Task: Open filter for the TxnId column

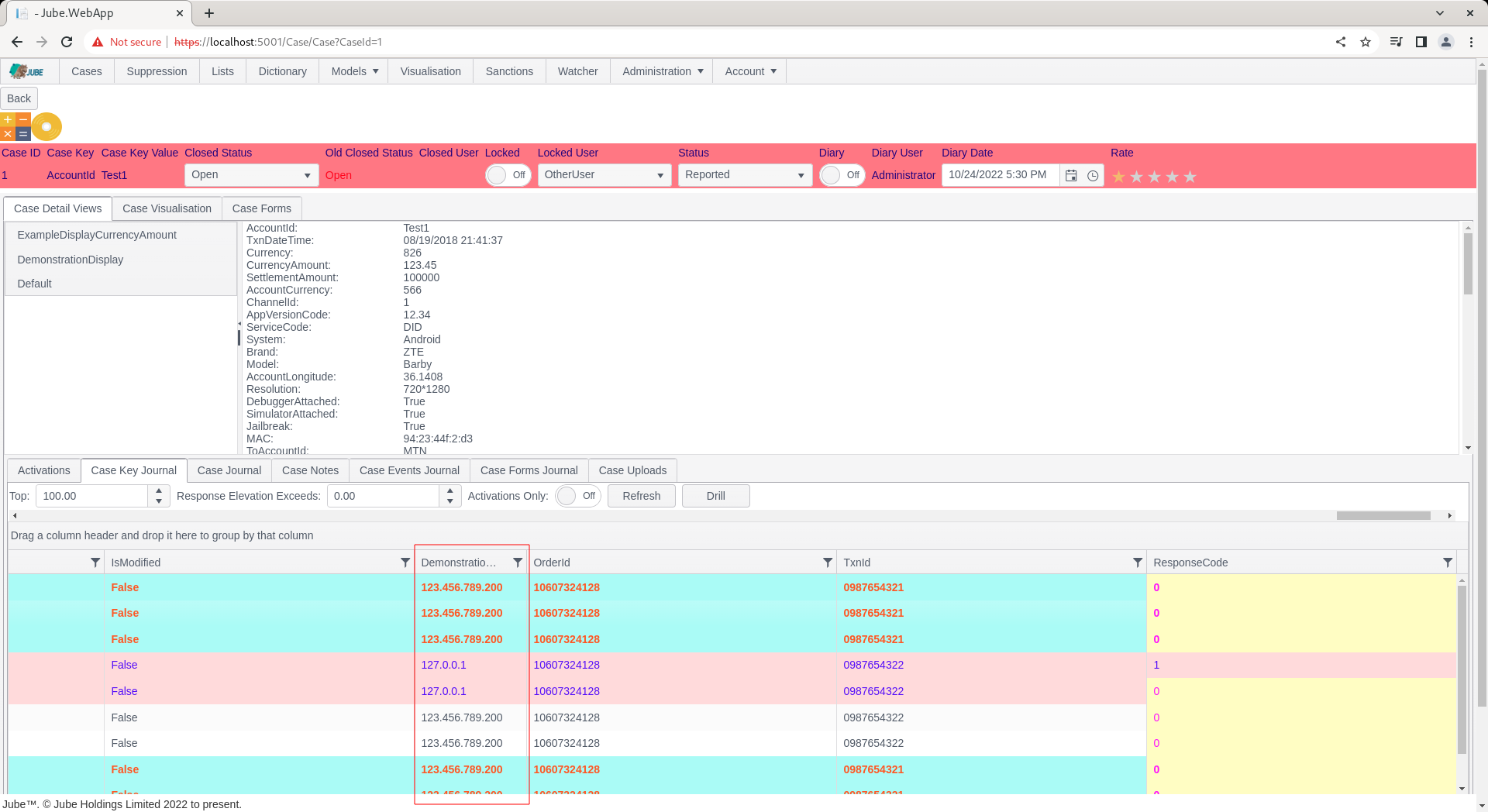Action: (x=1138, y=563)
